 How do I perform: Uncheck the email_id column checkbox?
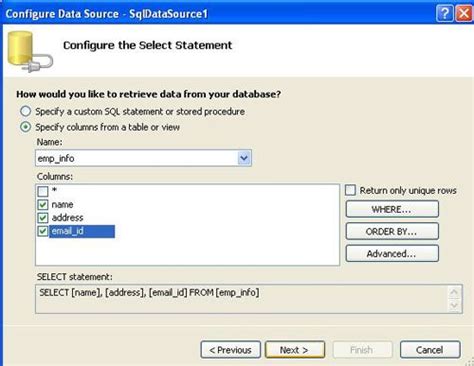pyautogui.click(x=43, y=231)
